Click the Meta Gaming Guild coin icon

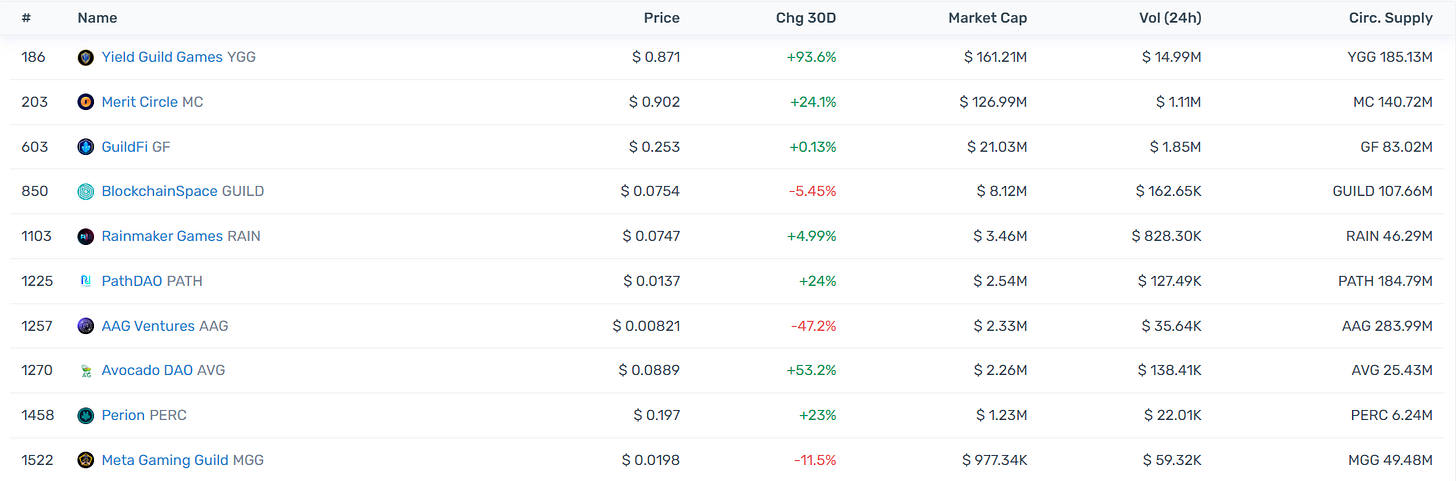click(x=86, y=460)
